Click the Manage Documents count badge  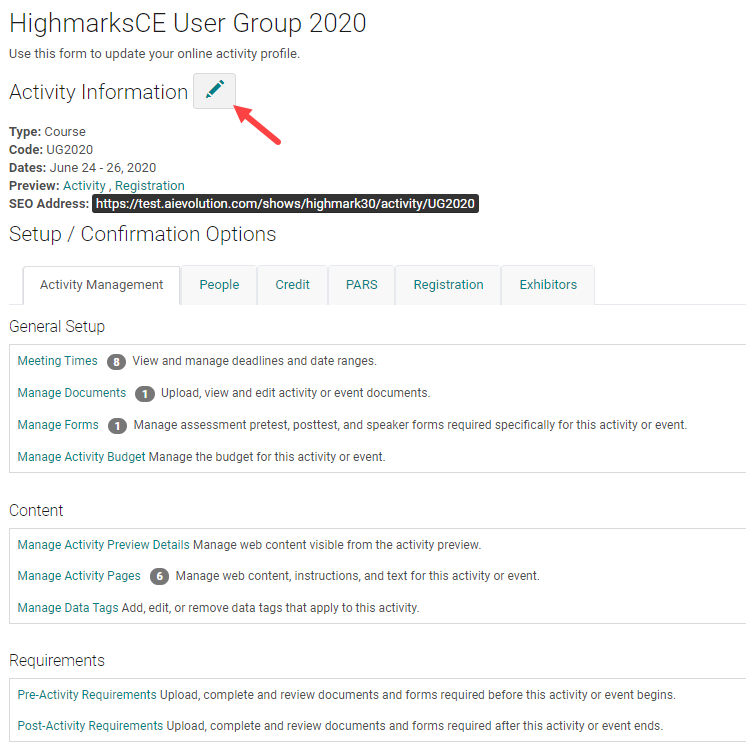click(144, 394)
